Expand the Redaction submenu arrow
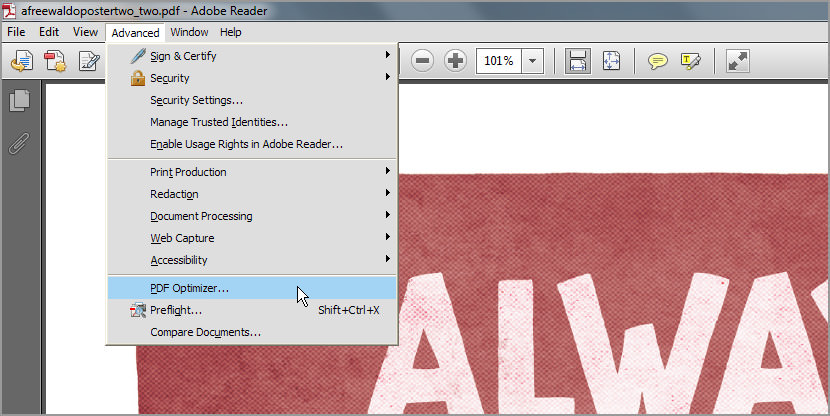 click(x=387, y=193)
